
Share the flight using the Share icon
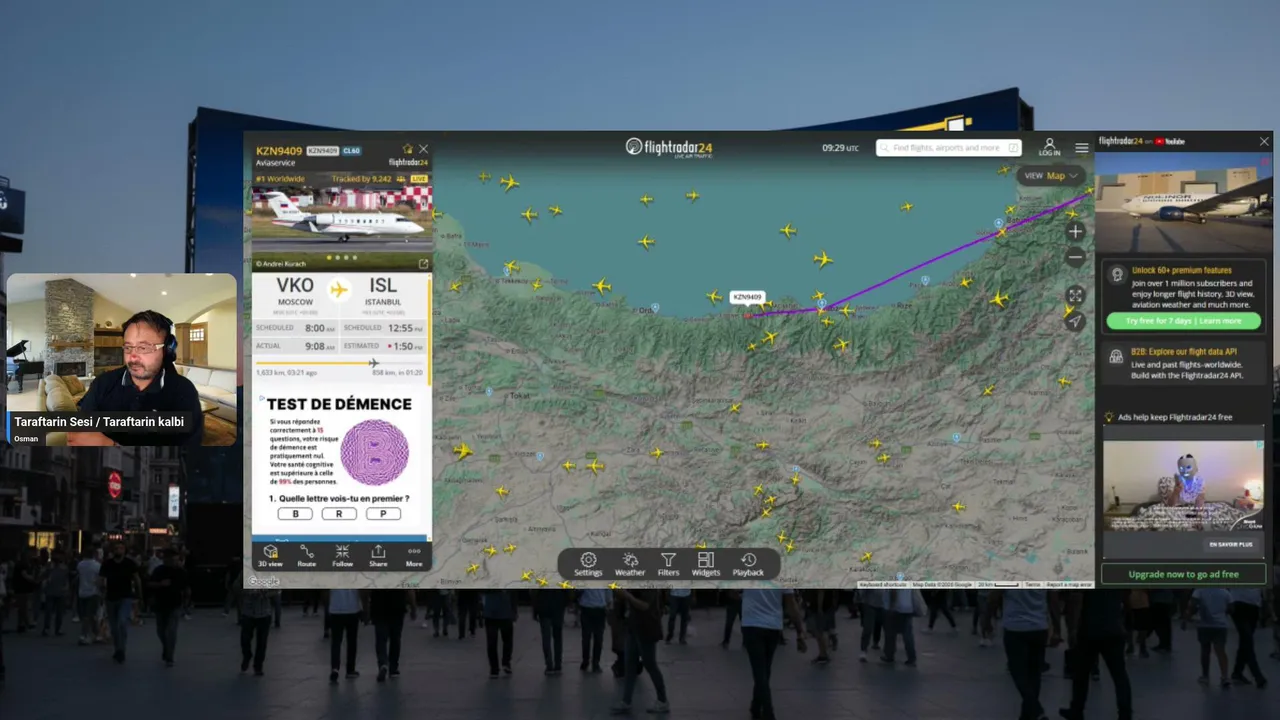pyautogui.click(x=378, y=556)
